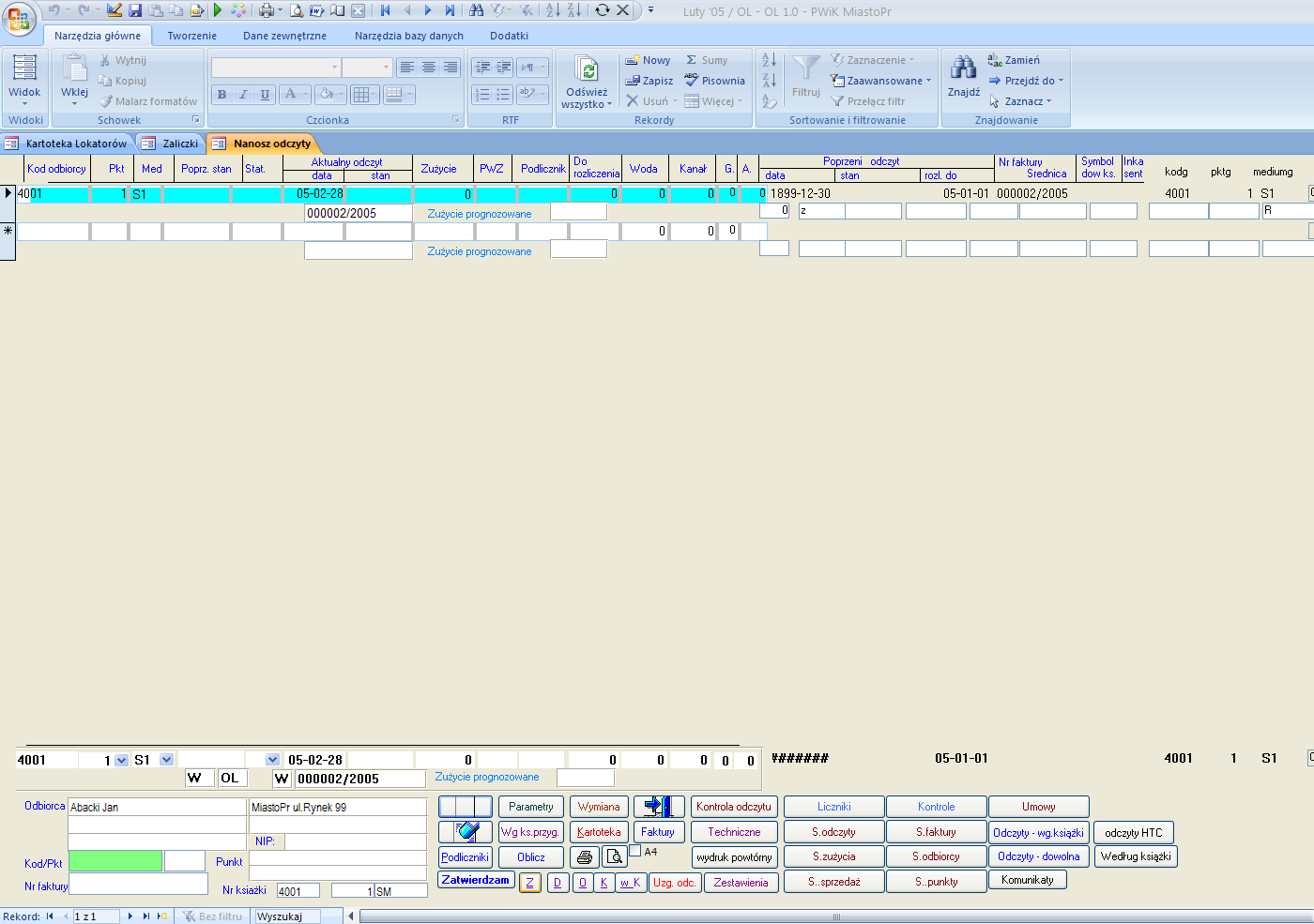Screen dimensions: 1314x924
Task: Toggle the A4 checkbox
Action: coord(635,851)
